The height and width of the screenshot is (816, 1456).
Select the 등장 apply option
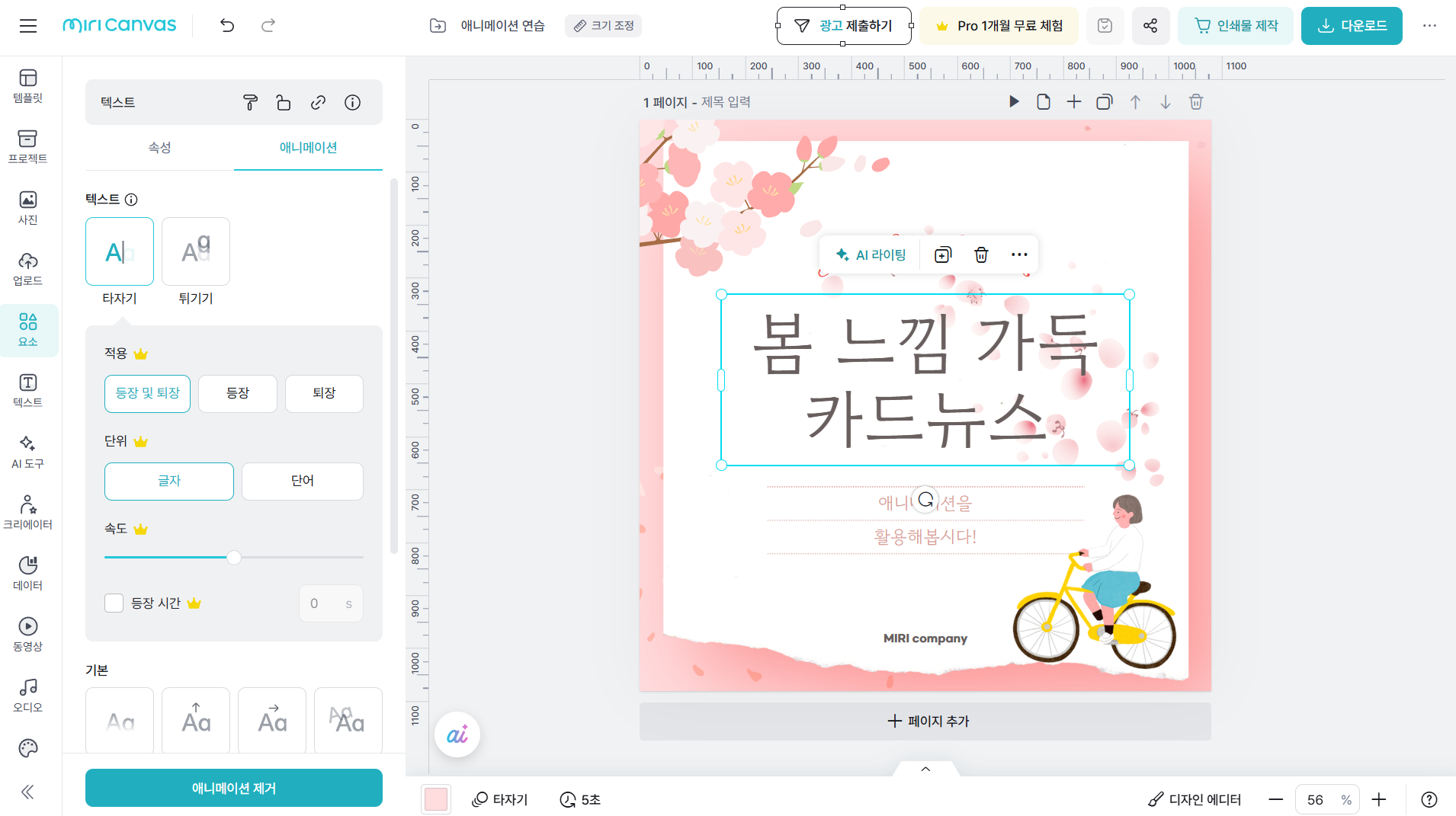238,394
